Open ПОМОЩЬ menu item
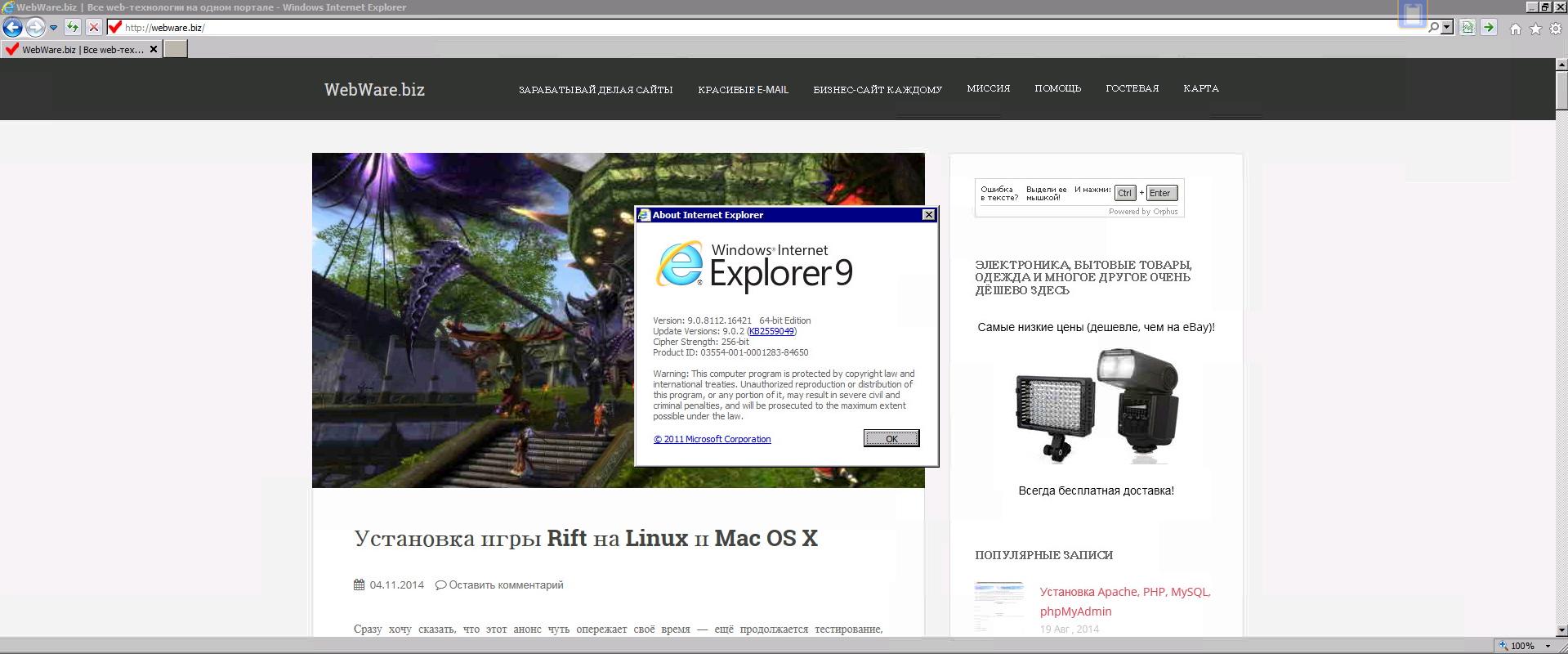This screenshot has width=1568, height=654. coord(1057,87)
